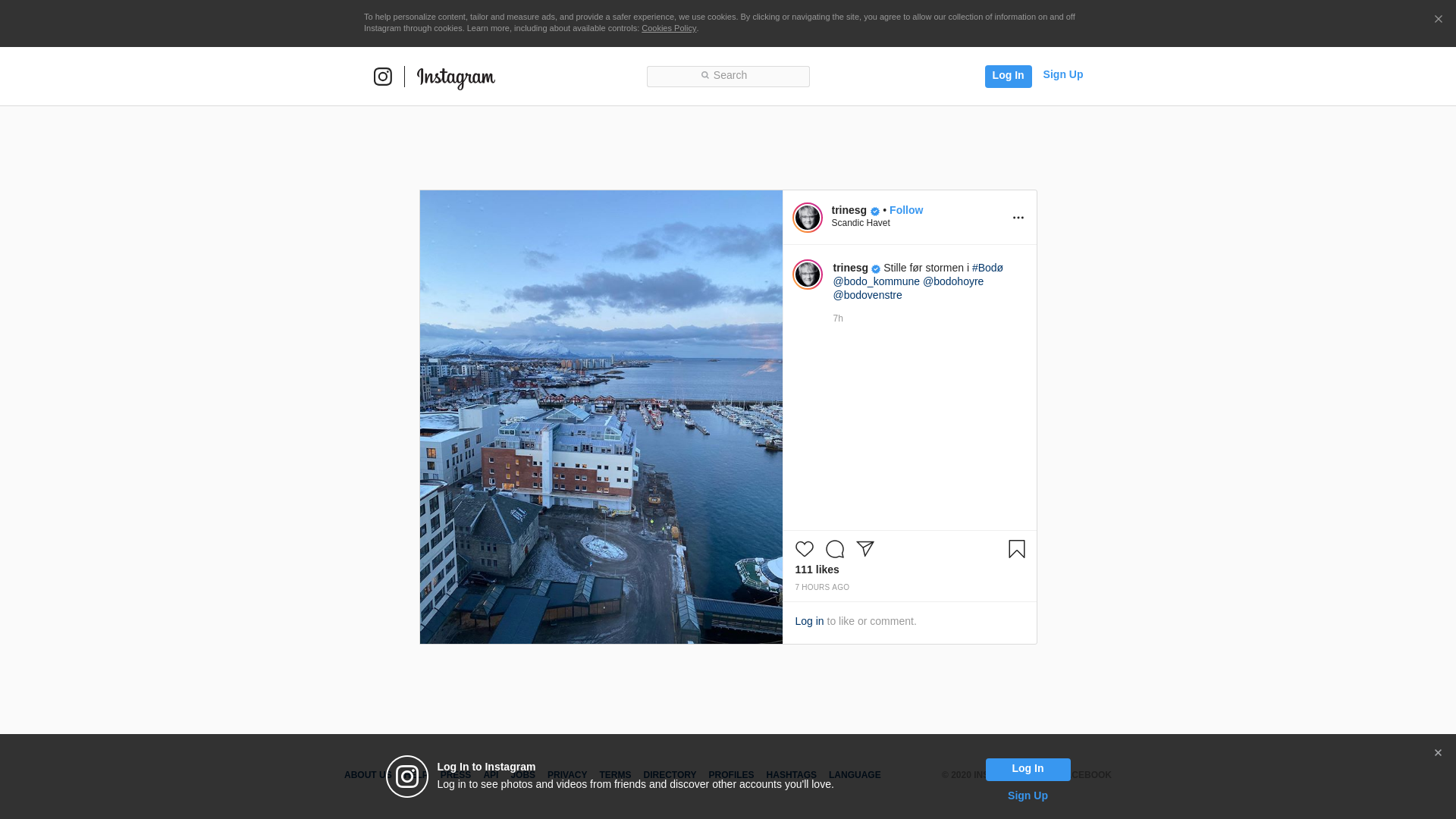Save the post with the bookmark icon

1017,549
